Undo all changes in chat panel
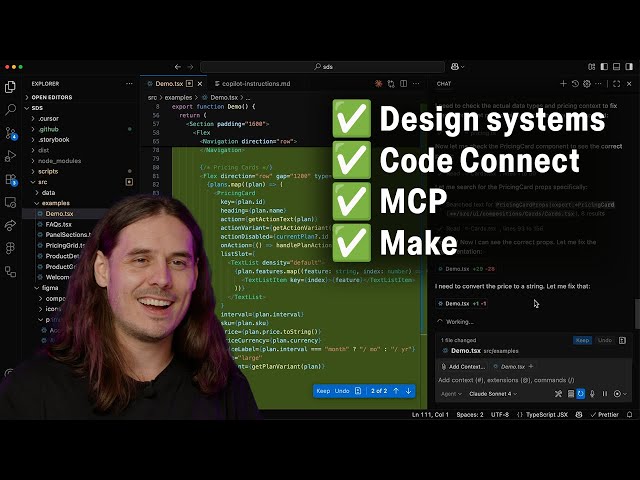 click(x=604, y=340)
